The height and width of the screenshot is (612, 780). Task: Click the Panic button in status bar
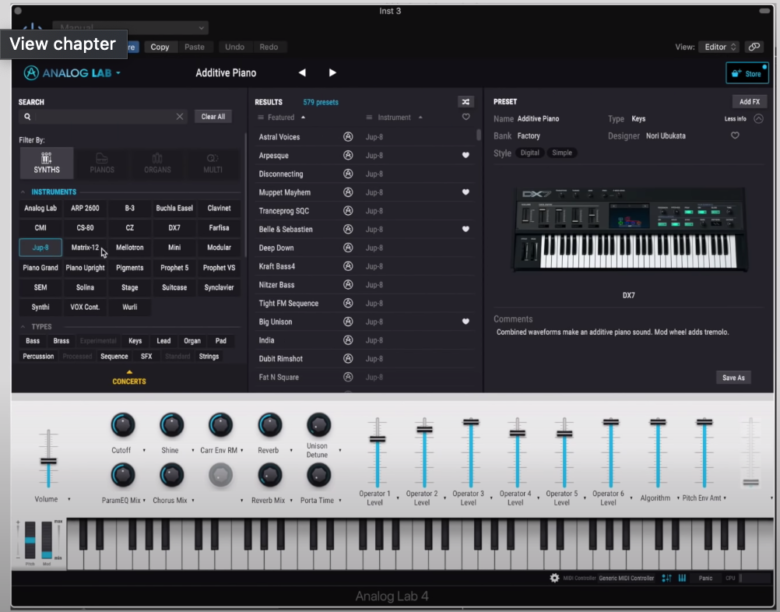pyautogui.click(x=705, y=578)
